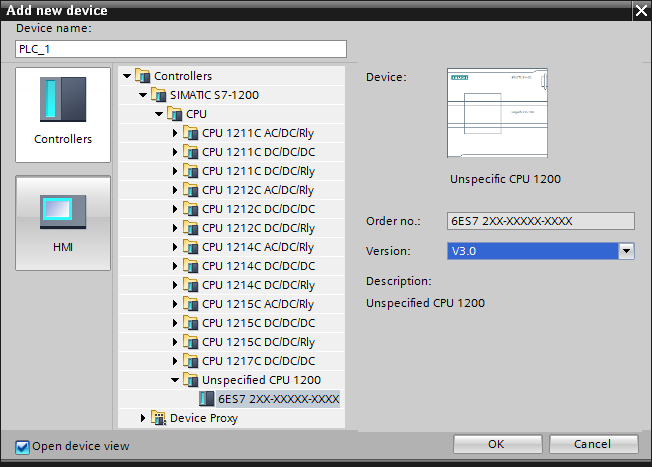Open the Version dropdown arrow

(x=626, y=251)
